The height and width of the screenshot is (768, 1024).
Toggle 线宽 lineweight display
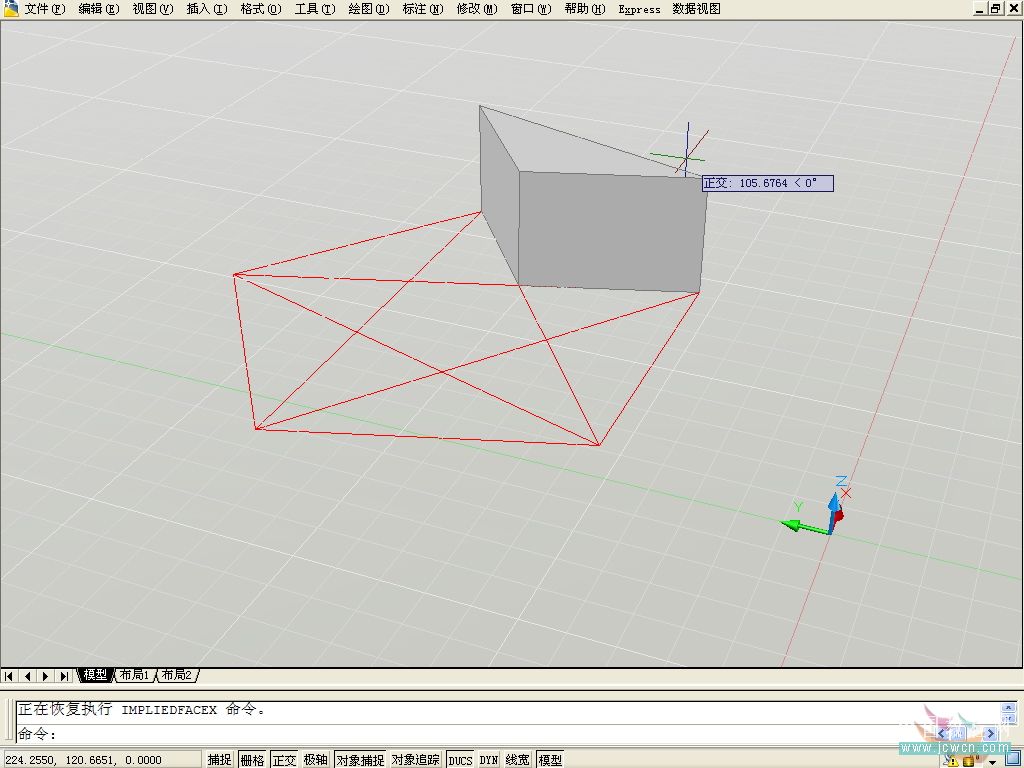(517, 760)
